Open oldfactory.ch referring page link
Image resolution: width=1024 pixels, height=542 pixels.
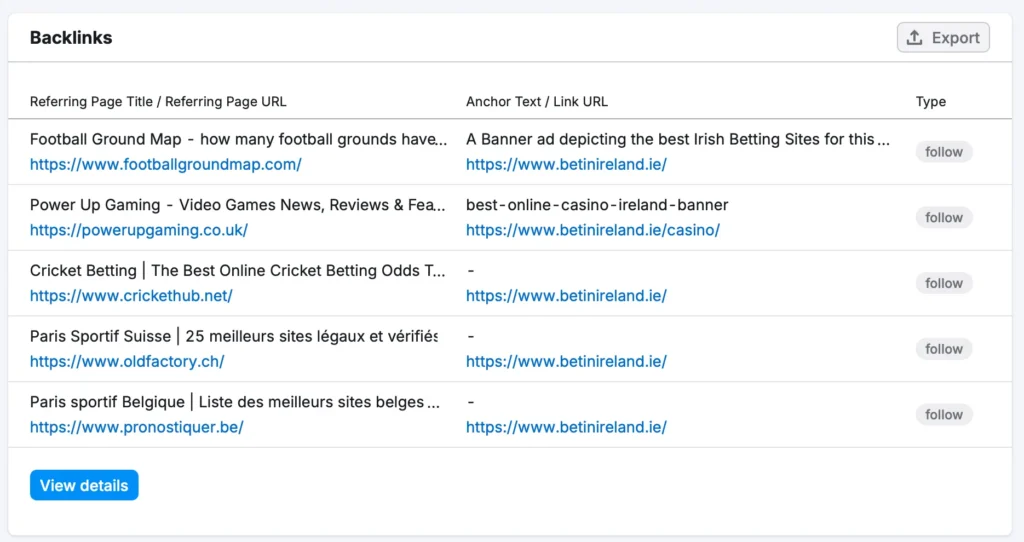pos(127,361)
